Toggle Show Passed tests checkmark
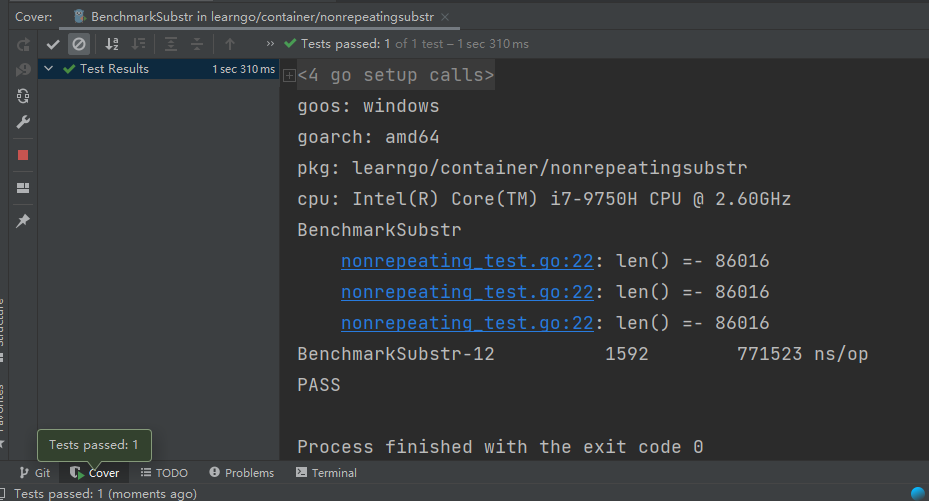The height and width of the screenshot is (501, 929). click(53, 44)
